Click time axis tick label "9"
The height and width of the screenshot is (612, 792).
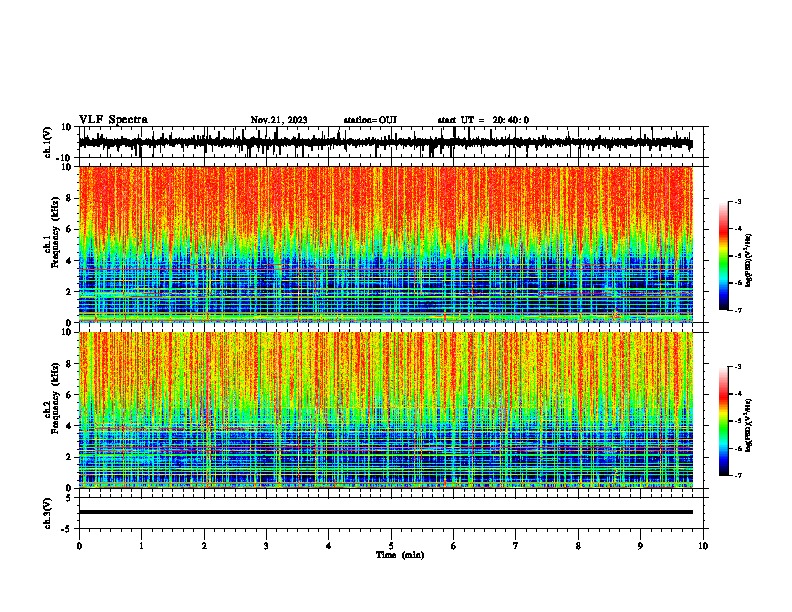640,546
